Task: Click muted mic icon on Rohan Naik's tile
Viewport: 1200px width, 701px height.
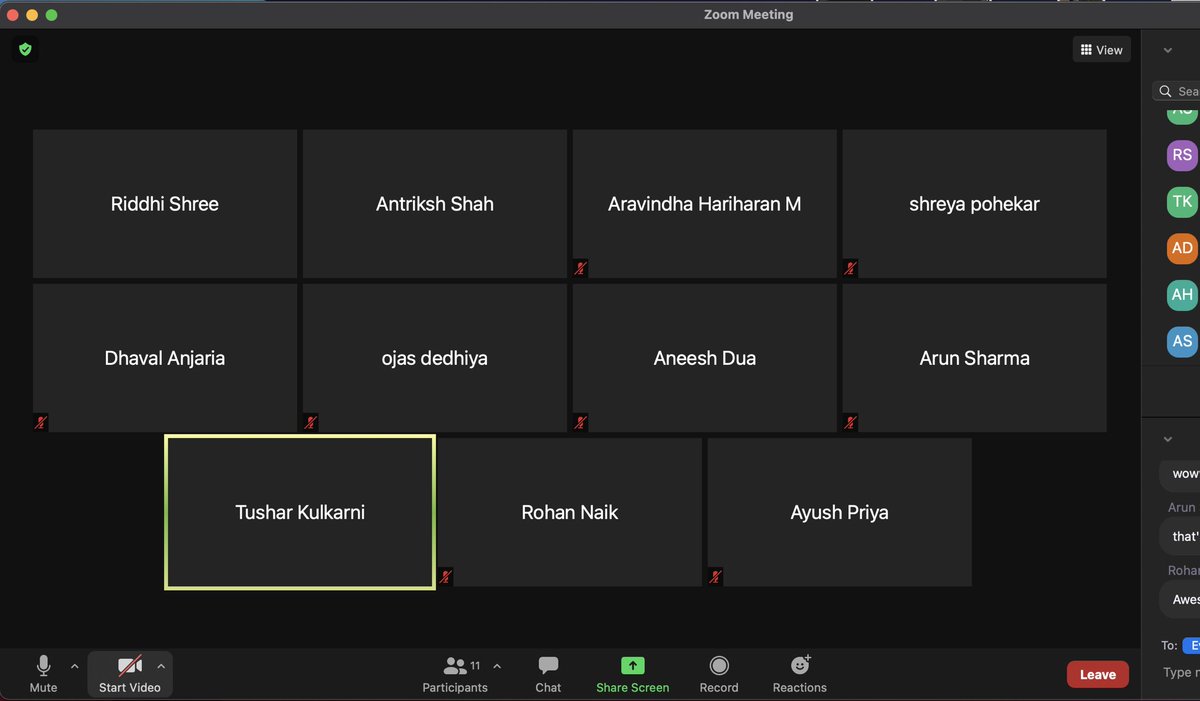Action: coord(445,576)
